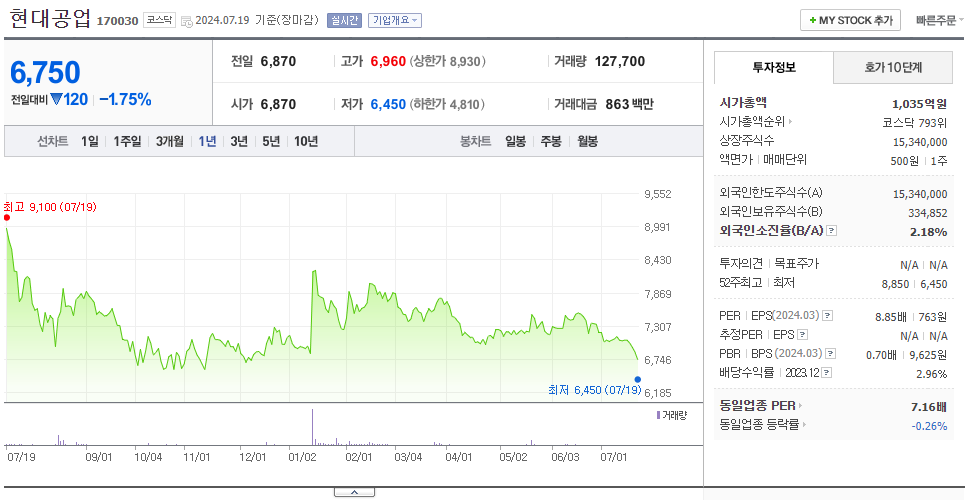
Task: Click the red 최고 9,100 marker dot
Action: (7, 217)
